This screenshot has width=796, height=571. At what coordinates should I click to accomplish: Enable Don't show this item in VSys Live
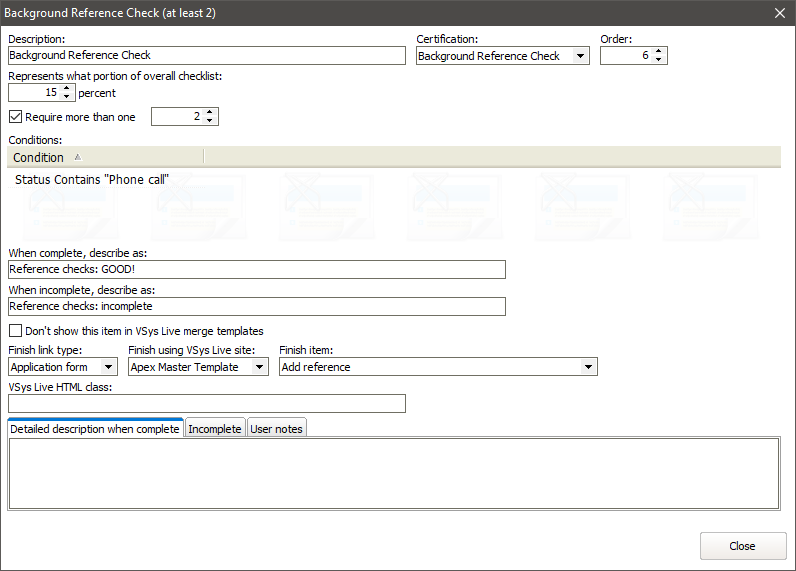(x=15, y=331)
